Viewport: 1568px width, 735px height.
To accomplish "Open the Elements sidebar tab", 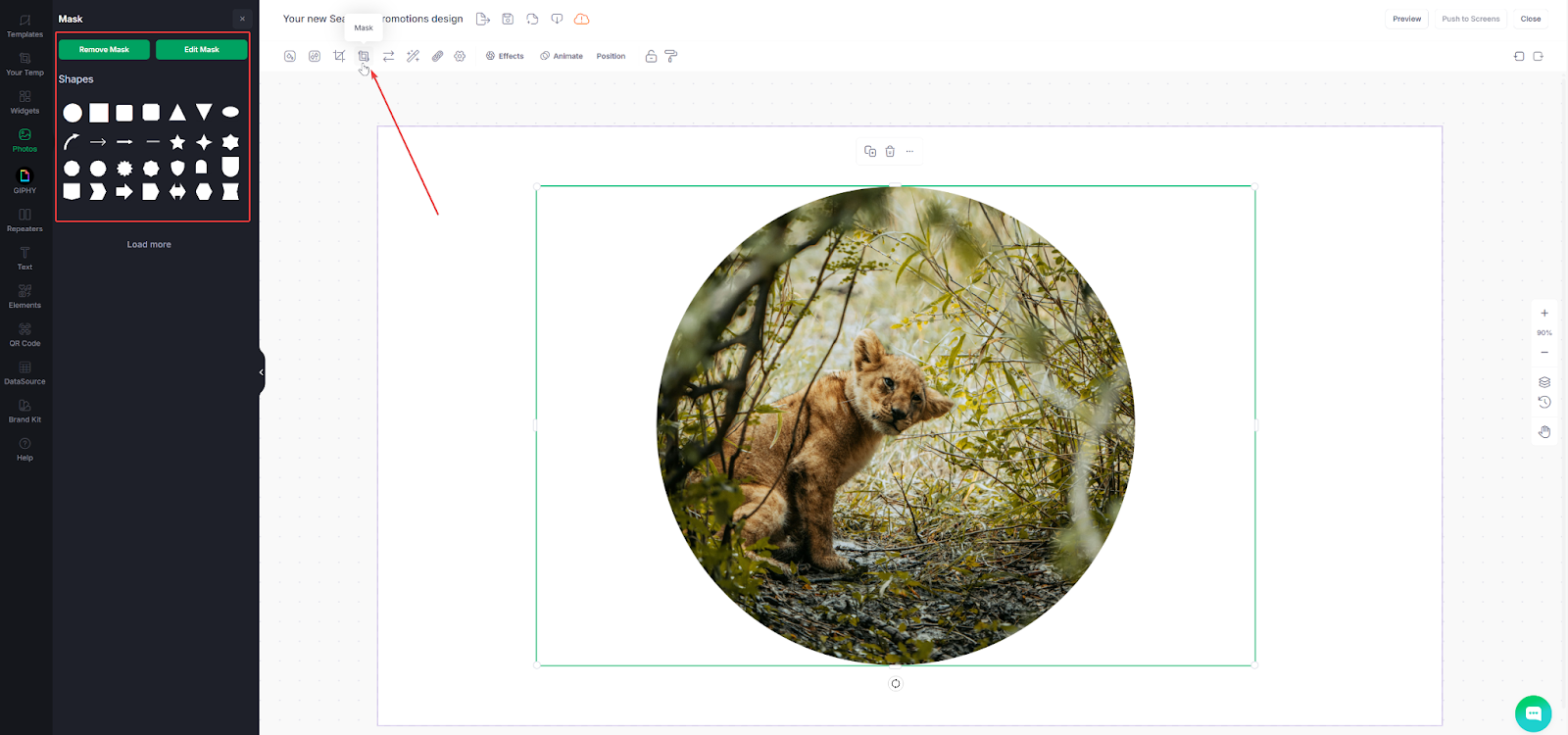I will click(24, 297).
